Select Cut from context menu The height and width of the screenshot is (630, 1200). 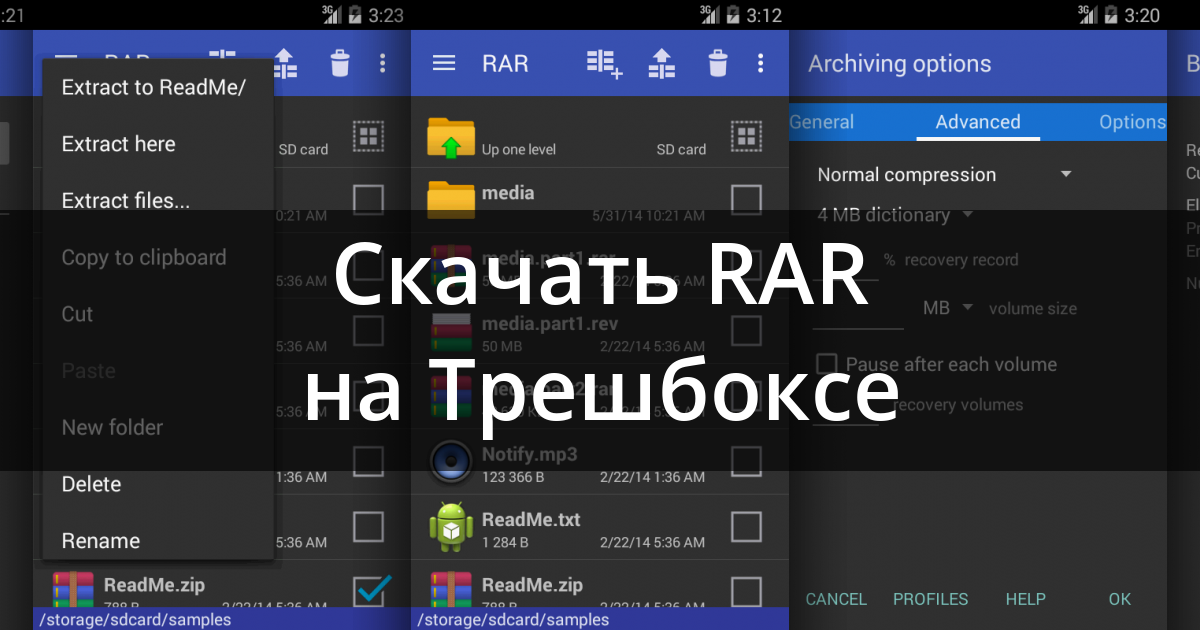tap(77, 314)
